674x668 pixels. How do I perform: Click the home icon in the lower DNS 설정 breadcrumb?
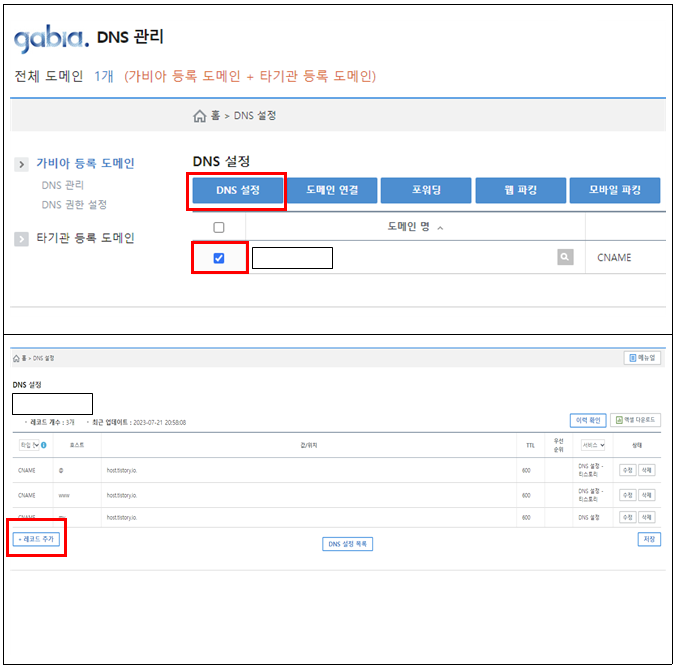tap(16, 358)
